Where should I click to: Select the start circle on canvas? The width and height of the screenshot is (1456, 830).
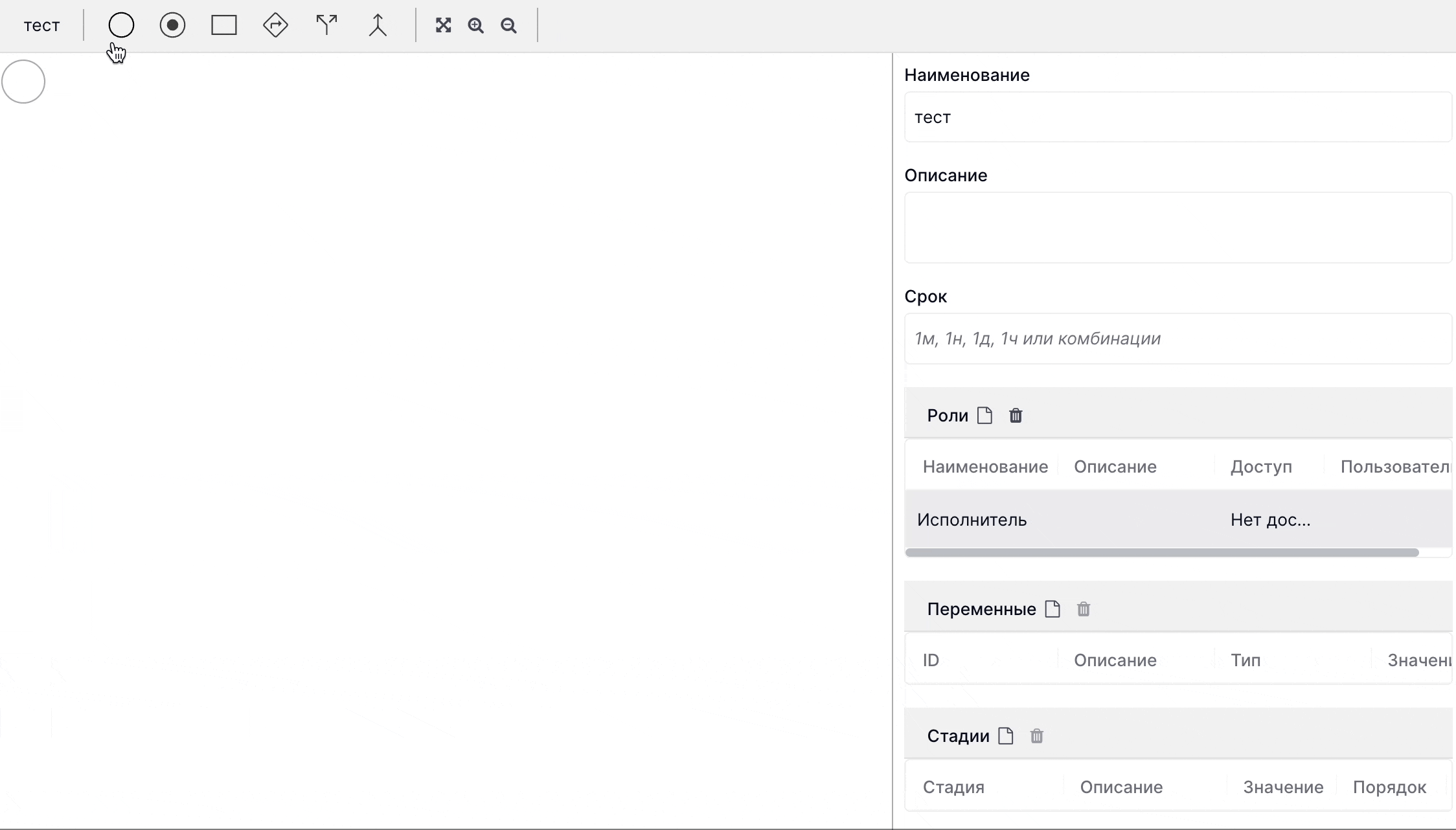23,82
